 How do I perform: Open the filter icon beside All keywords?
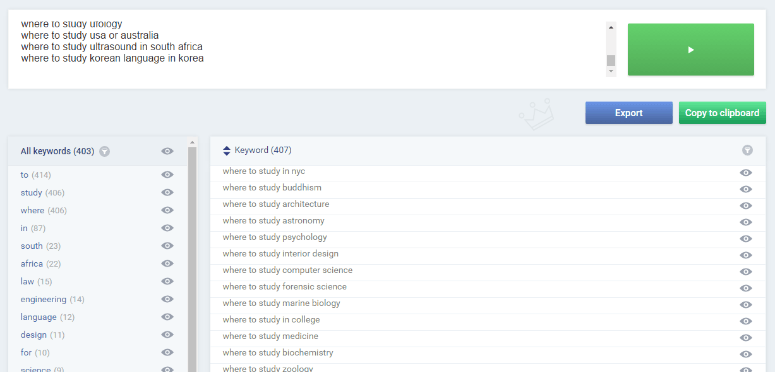pos(104,151)
